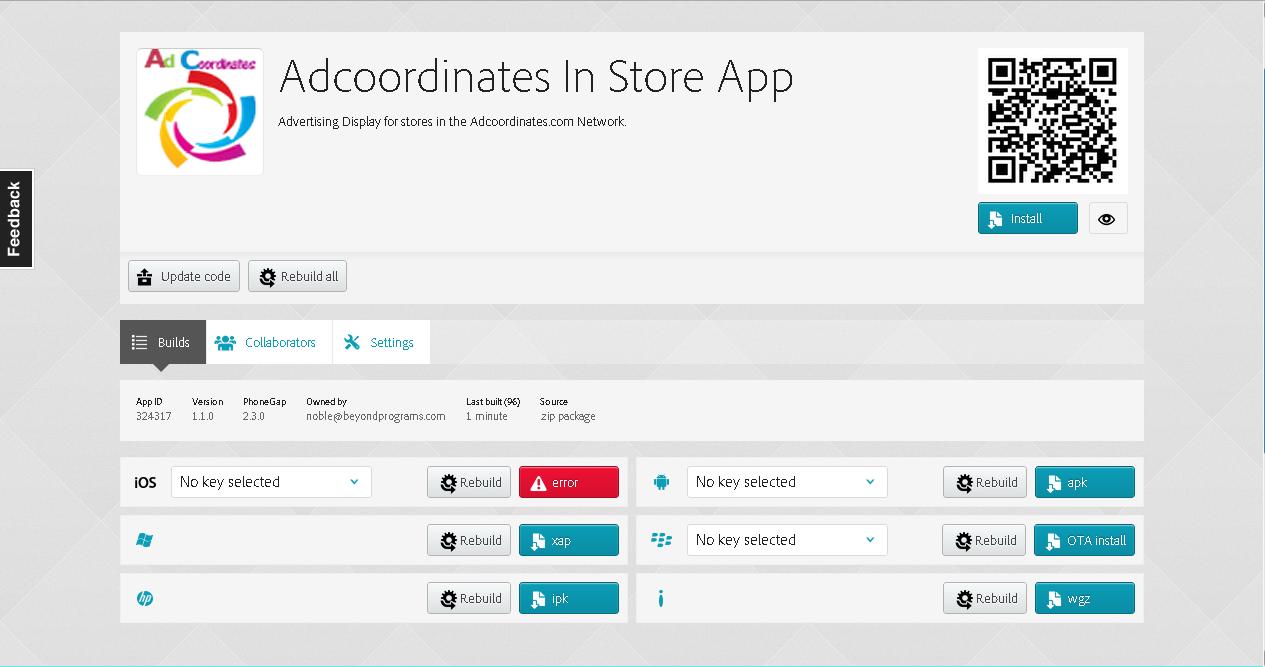The width and height of the screenshot is (1265, 667).
Task: Click the iOS platform icon
Action: click(145, 482)
